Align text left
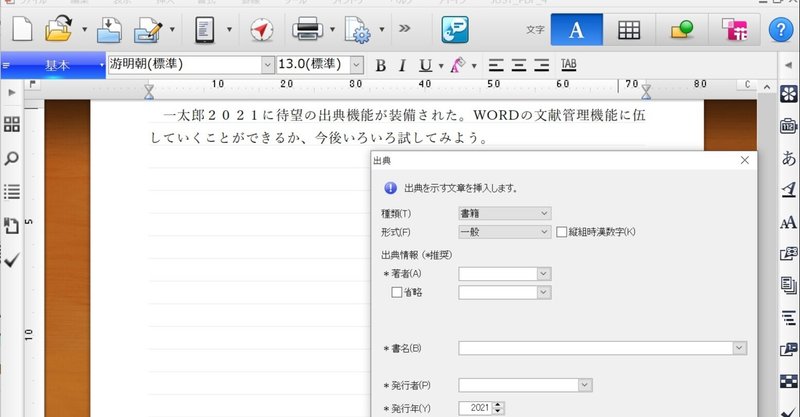This screenshot has width=800, height=417. point(496,65)
